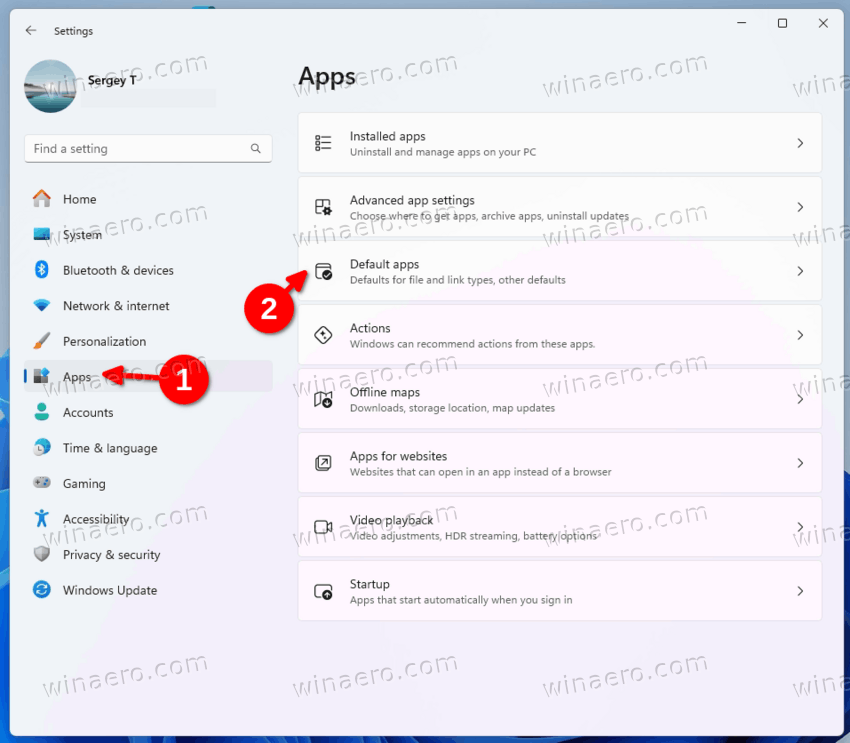The image size is (850, 743).
Task: Click the Home house icon
Action: point(42,198)
